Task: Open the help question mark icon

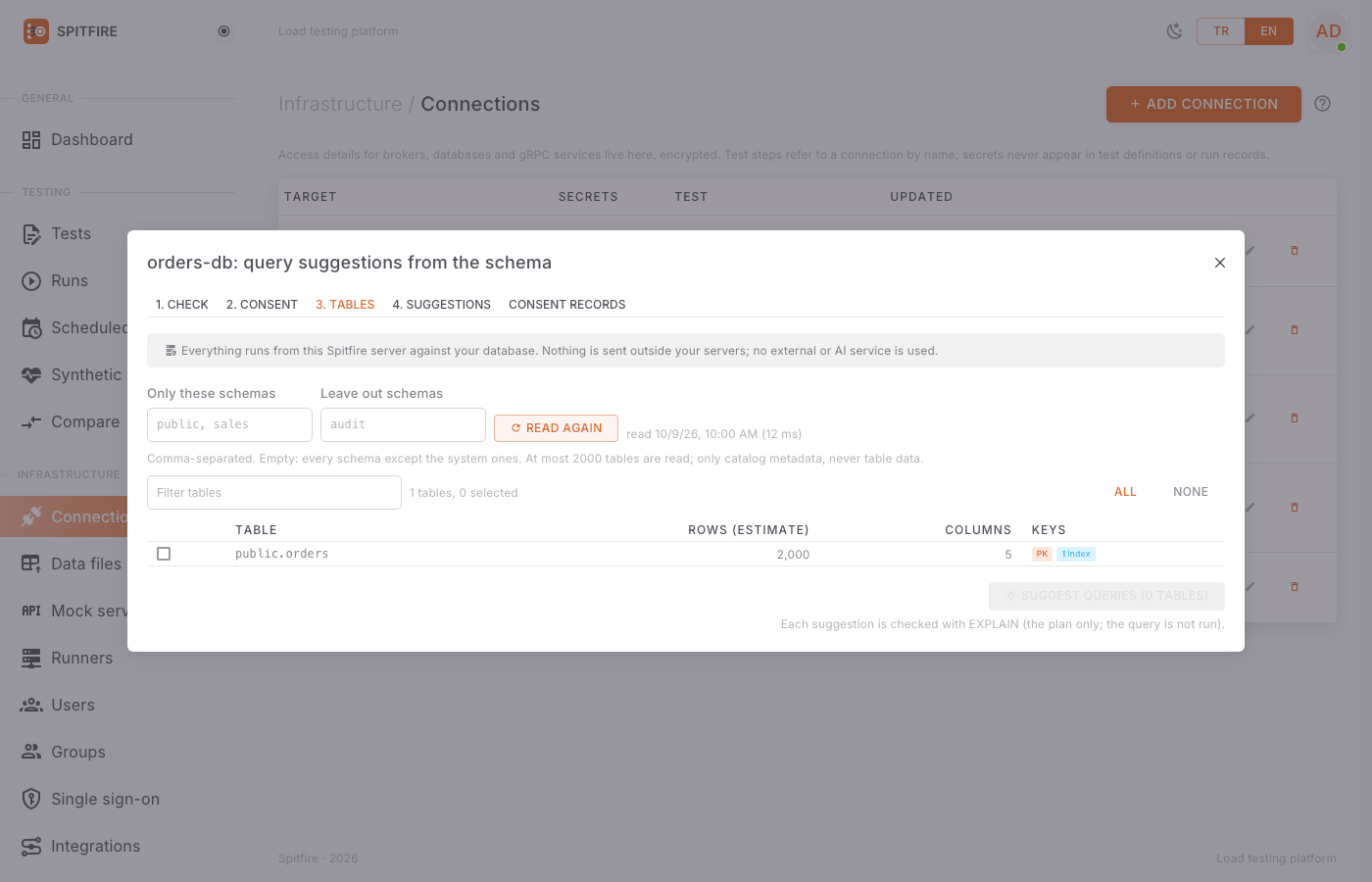Action: tap(1322, 104)
